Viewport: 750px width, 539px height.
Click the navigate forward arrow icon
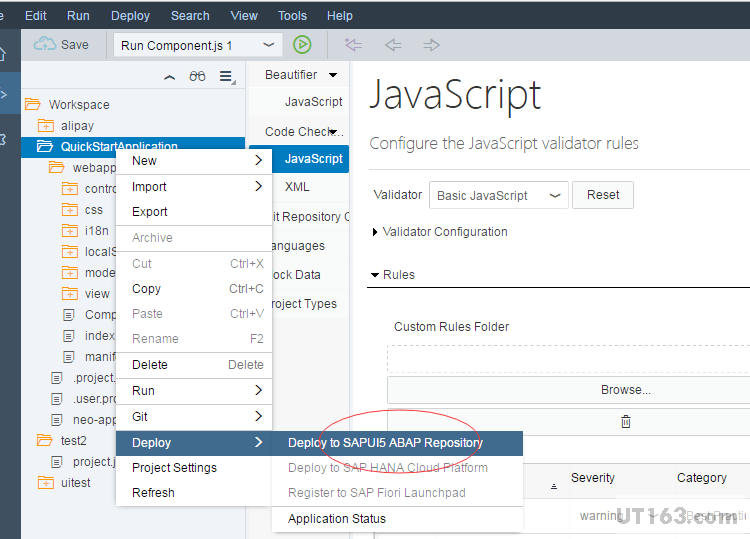[x=431, y=45]
